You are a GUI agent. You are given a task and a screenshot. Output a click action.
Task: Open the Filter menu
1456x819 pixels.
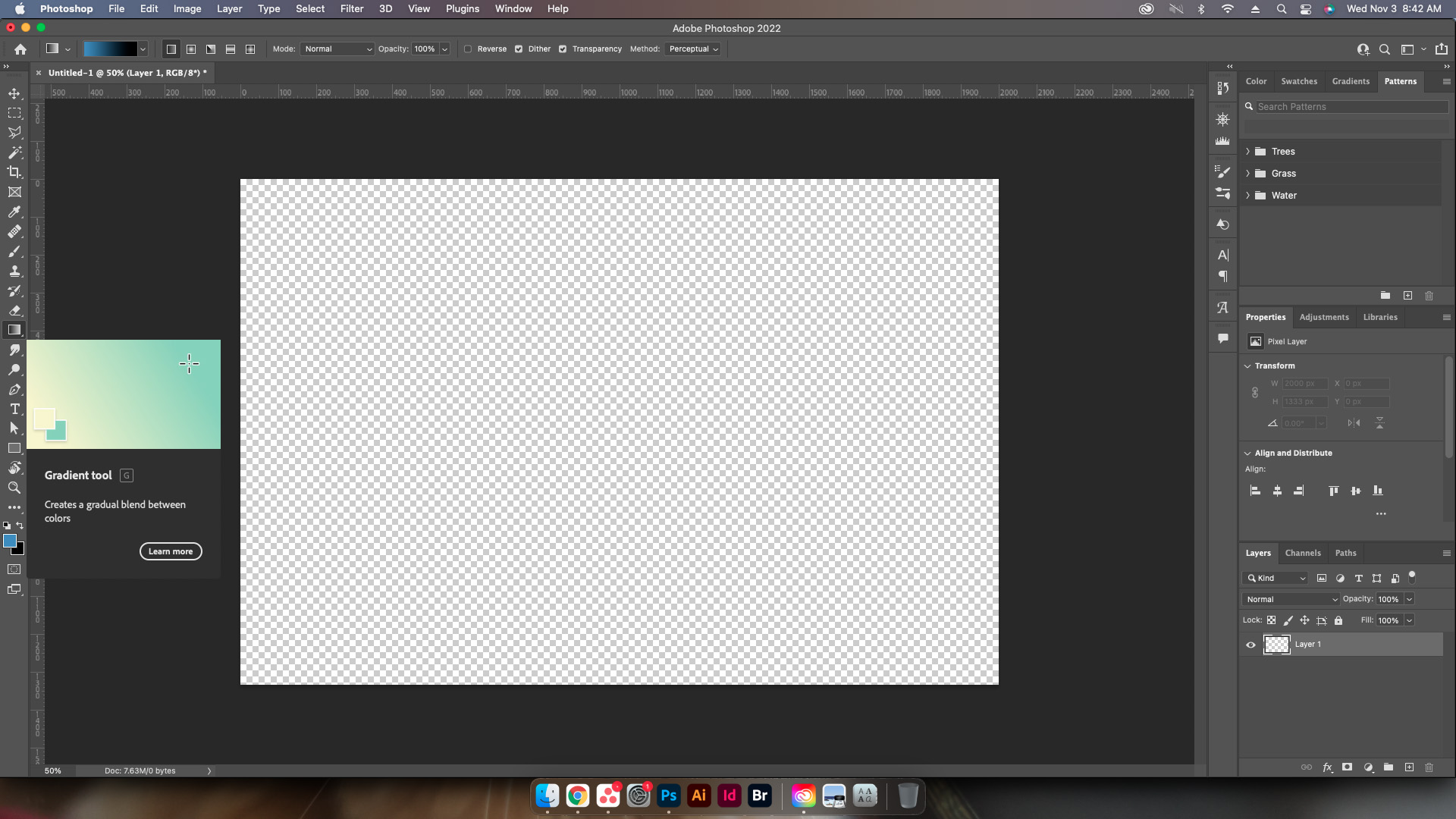(x=352, y=9)
